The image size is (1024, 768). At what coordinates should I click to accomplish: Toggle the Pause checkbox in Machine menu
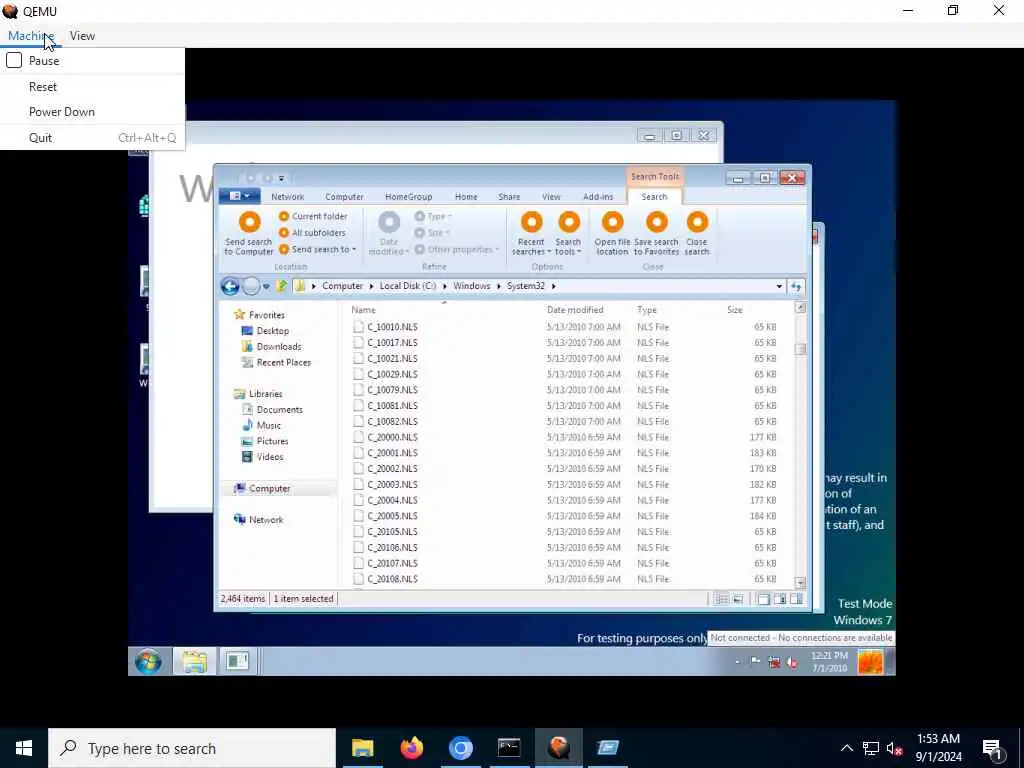(14, 61)
